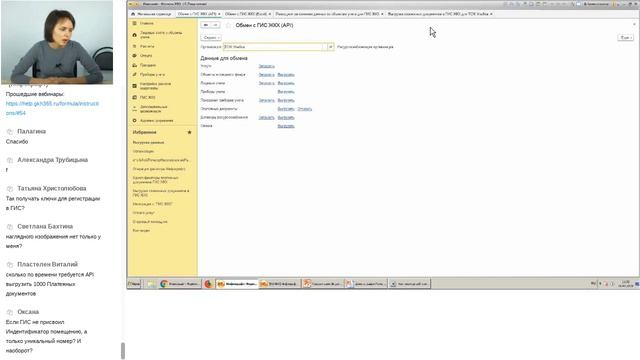Close the Обмен с ГИС ЖКХ (Excel) tab

[270, 14]
